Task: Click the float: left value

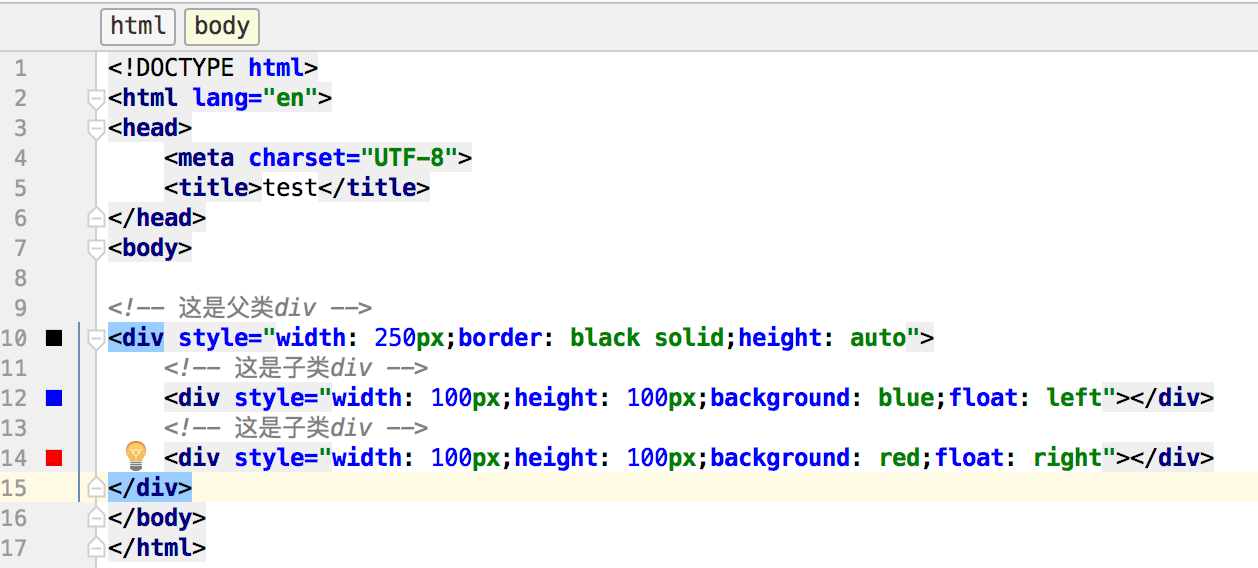Action: point(1025,398)
